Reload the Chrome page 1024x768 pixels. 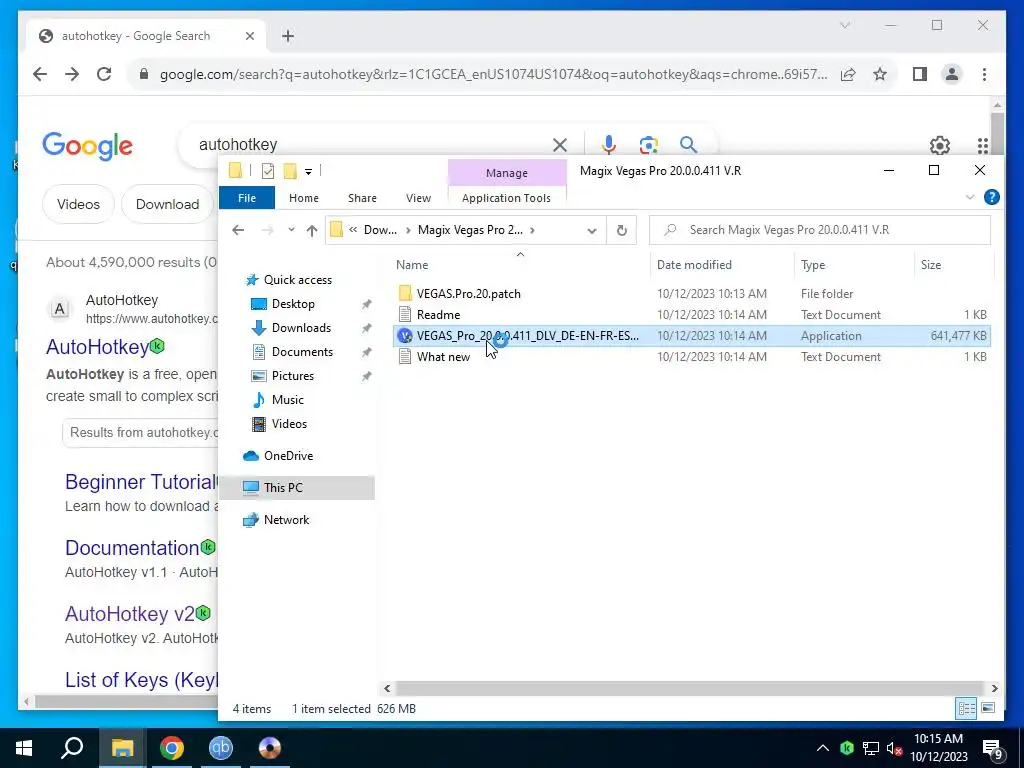click(x=104, y=74)
